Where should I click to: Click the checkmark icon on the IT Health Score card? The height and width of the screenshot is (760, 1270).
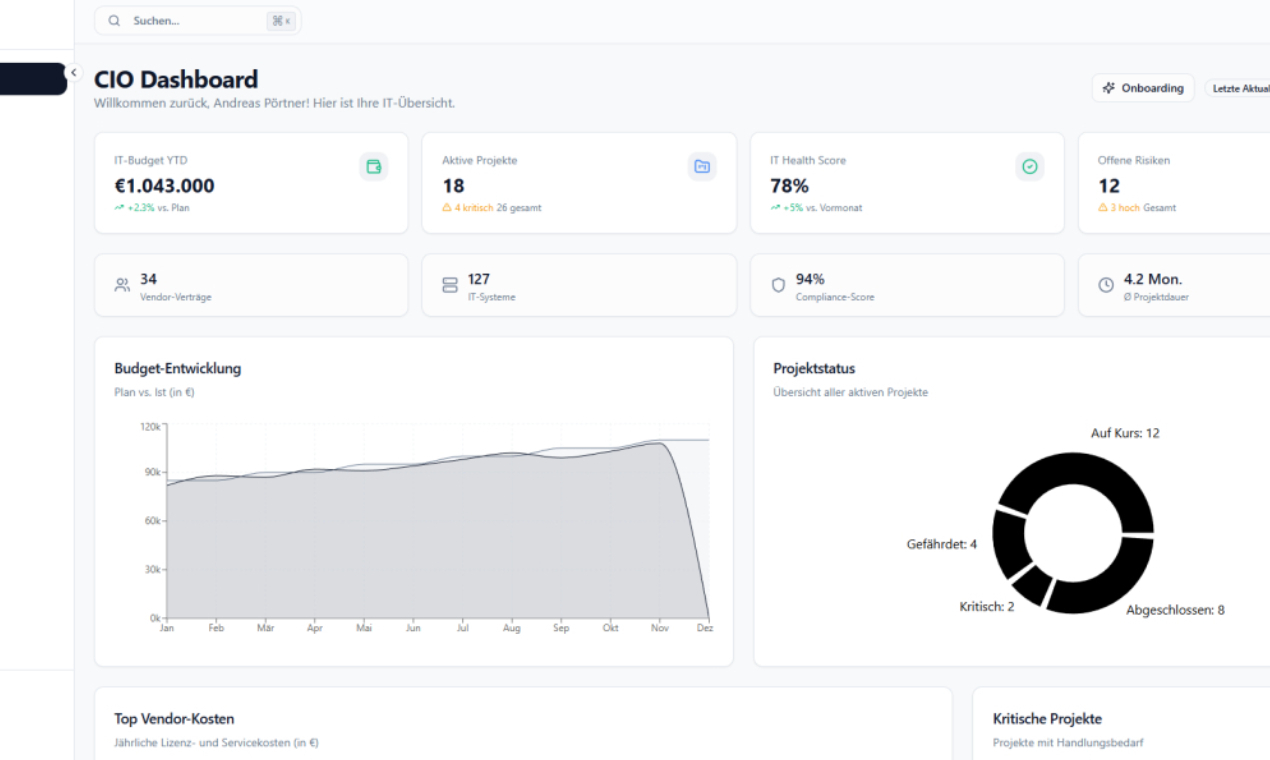pos(1030,166)
